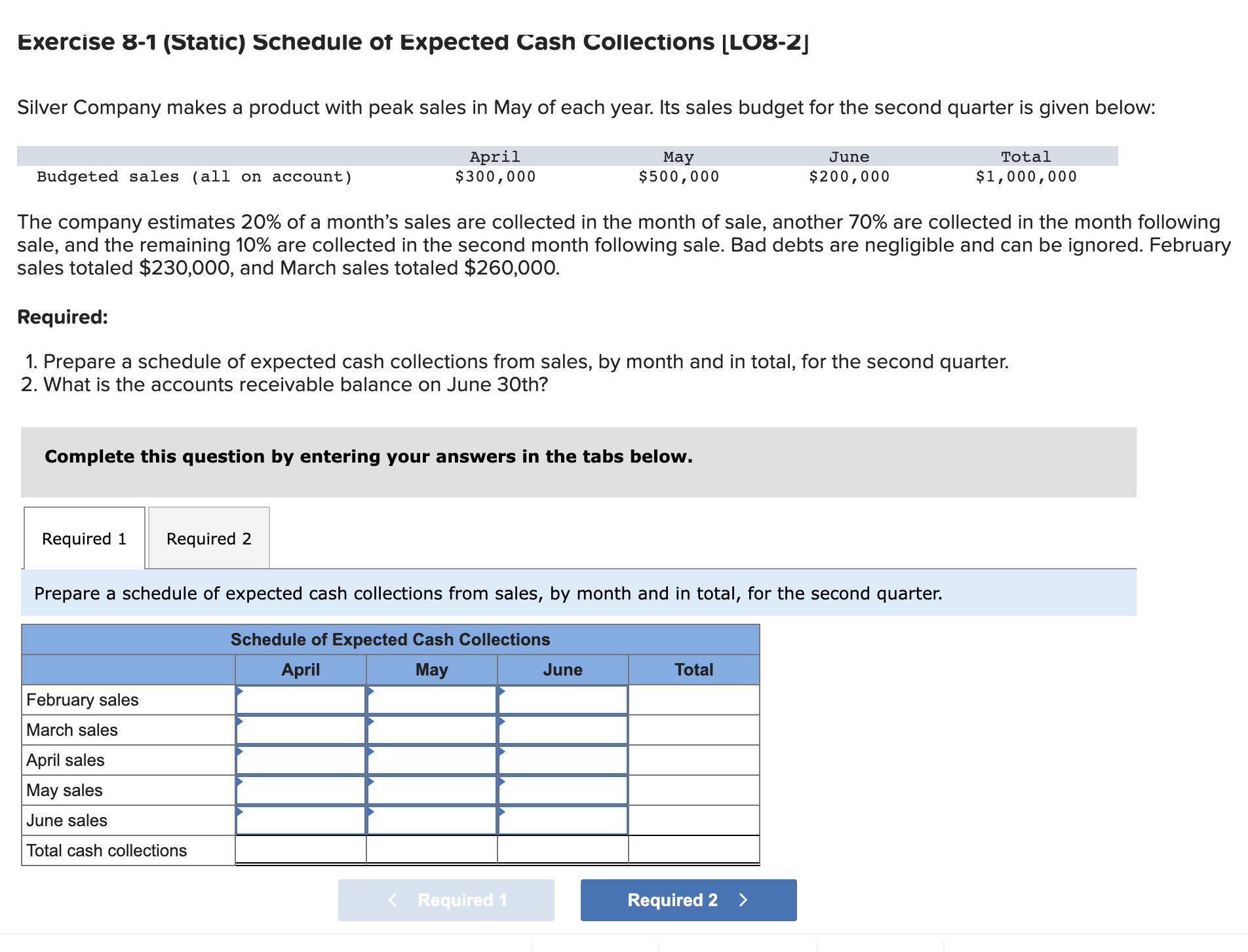Switch to the Required 1 tab
The width and height of the screenshot is (1248, 952).
click(83, 538)
